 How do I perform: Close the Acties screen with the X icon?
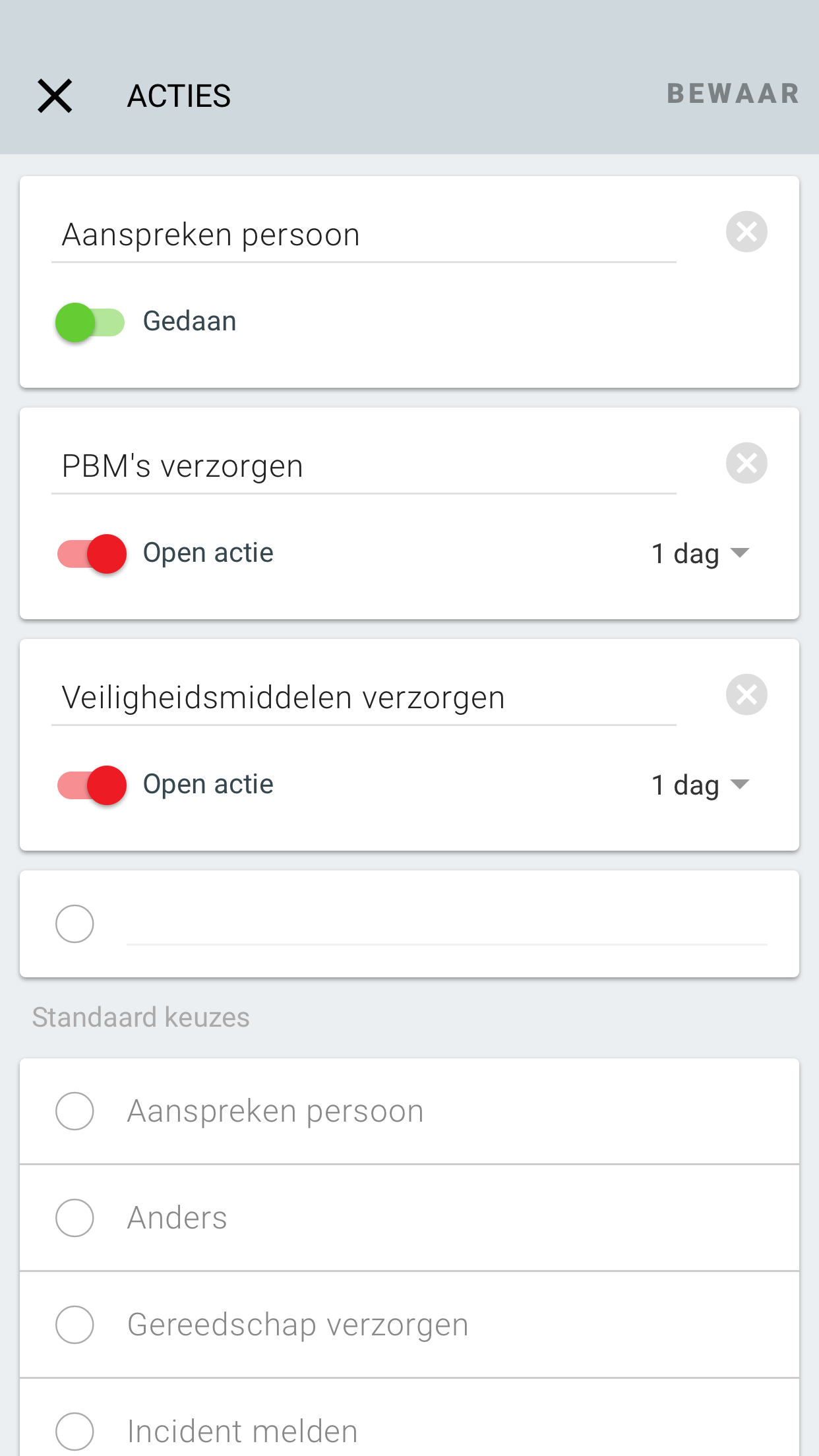pos(55,96)
